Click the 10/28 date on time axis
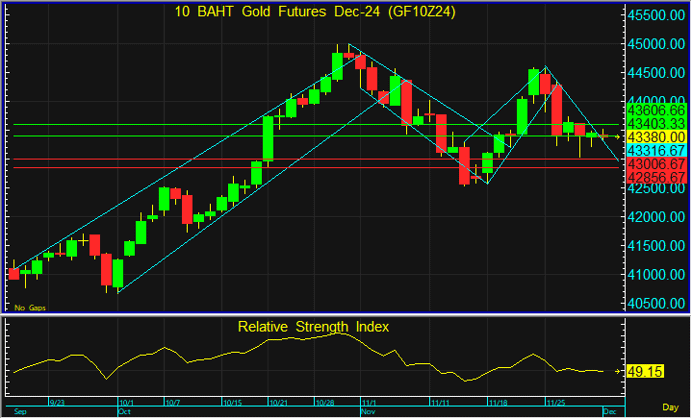This screenshot has height=419, width=692. (x=325, y=402)
